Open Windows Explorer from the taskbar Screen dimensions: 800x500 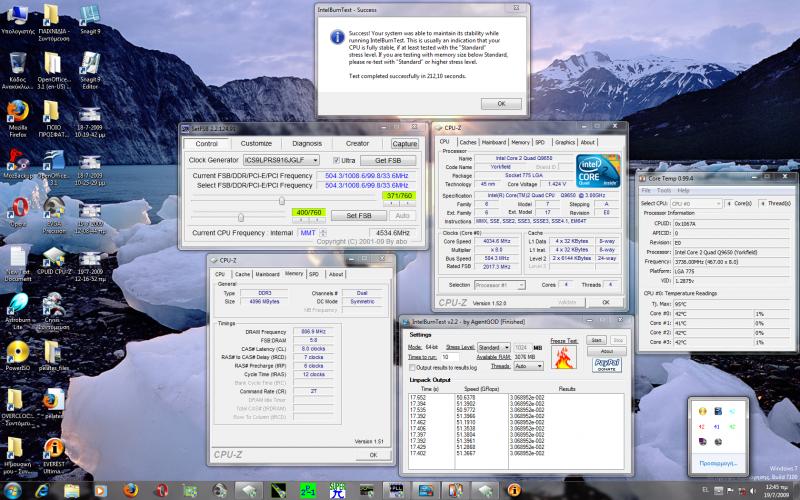pos(71,490)
